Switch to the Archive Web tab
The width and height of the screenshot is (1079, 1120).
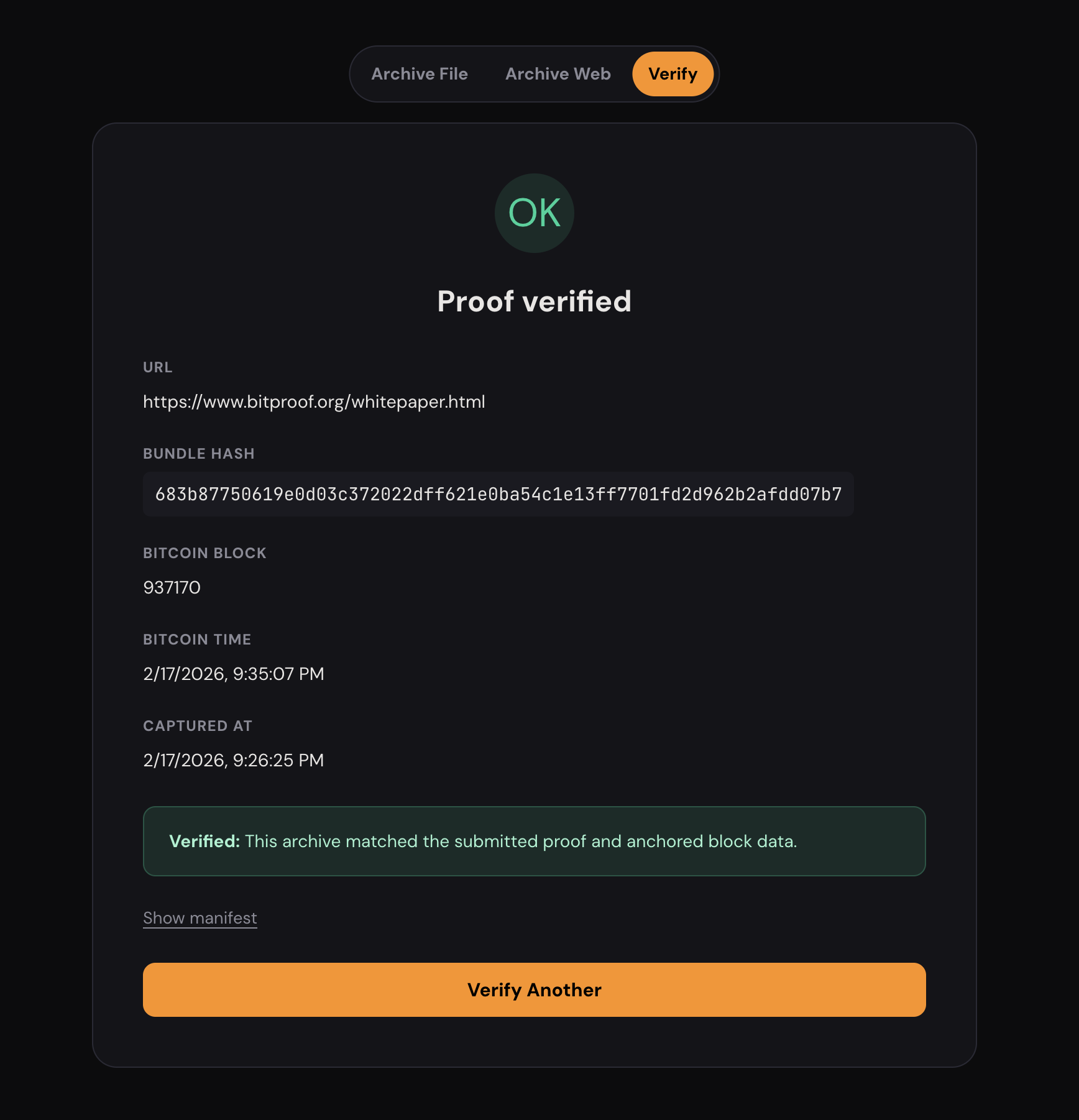click(x=558, y=73)
